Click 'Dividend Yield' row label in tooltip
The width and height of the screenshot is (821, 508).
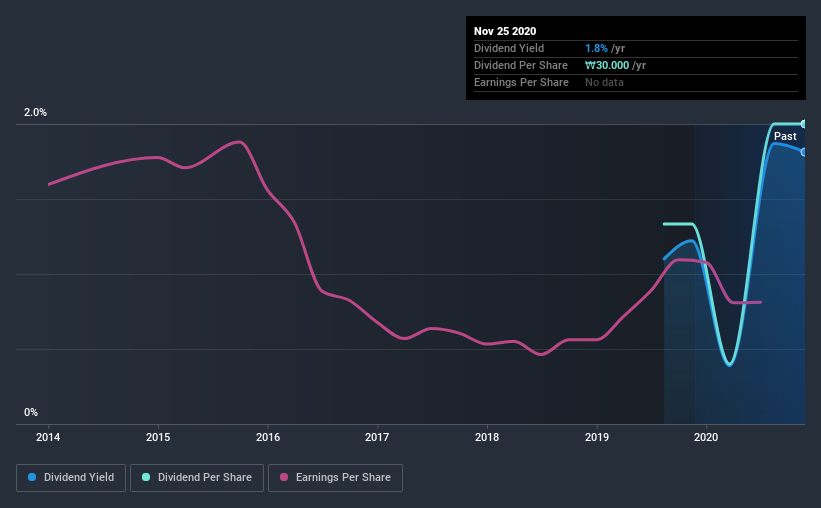(509, 48)
